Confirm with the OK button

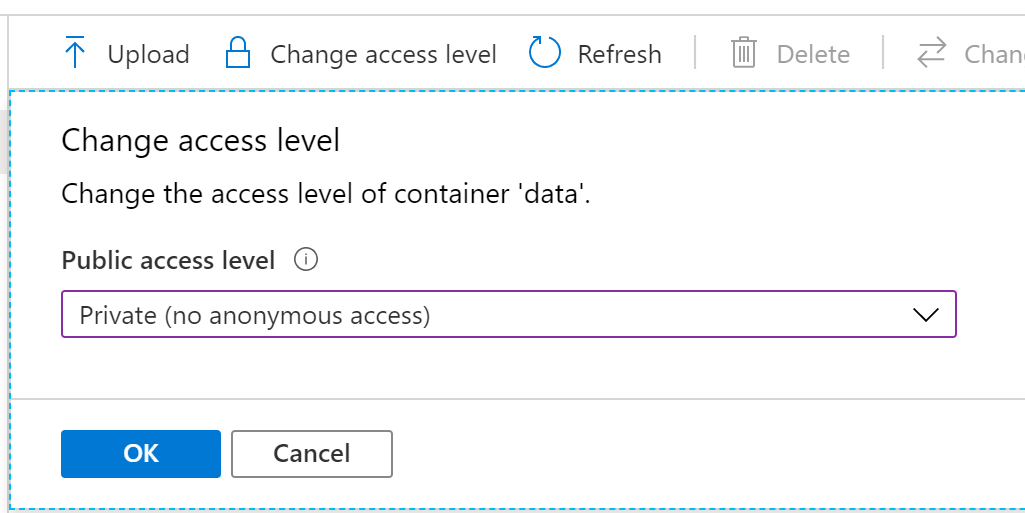141,454
